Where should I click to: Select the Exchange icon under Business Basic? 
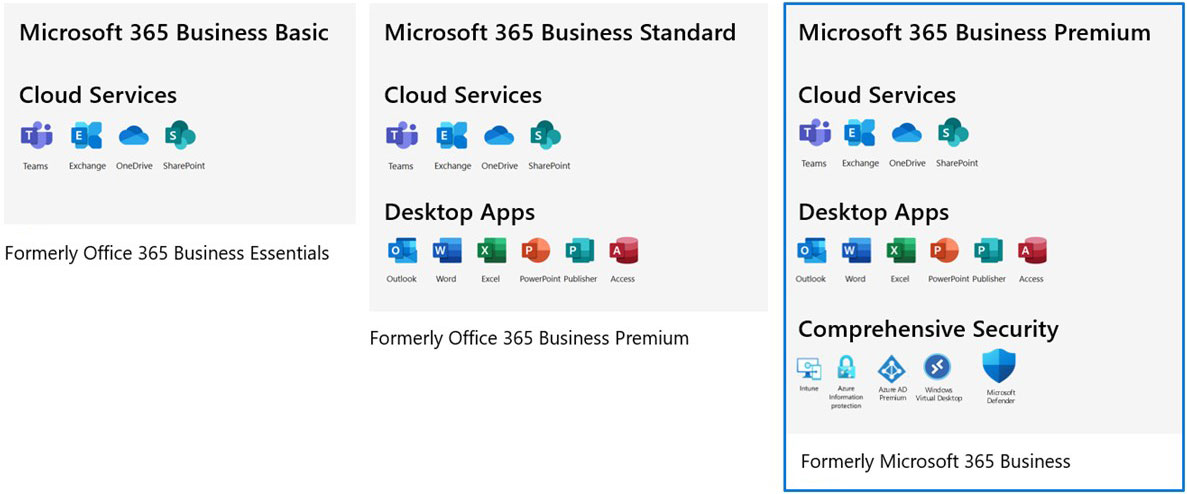pos(87,136)
